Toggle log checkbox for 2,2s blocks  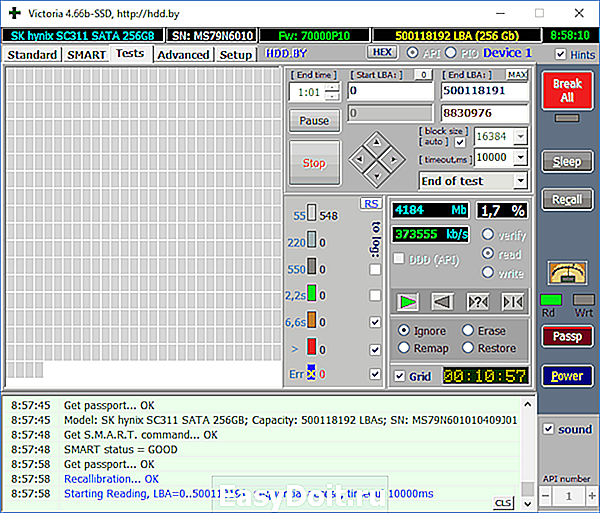[375, 295]
